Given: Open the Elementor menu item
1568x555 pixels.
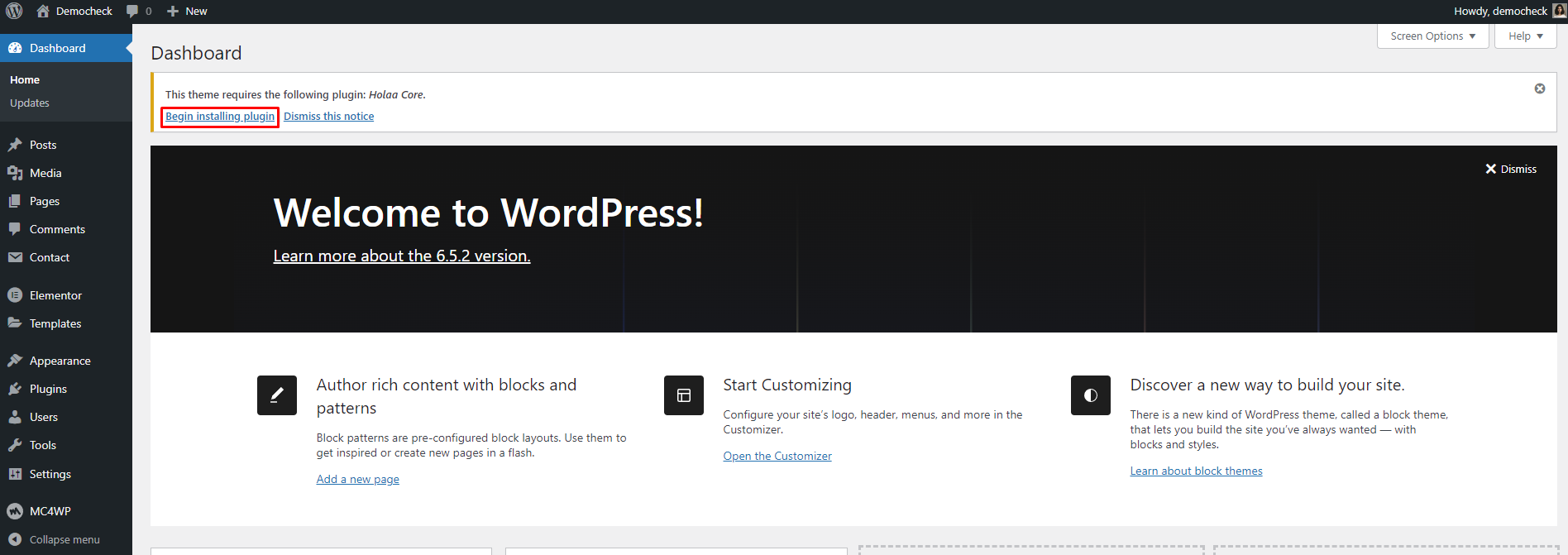Looking at the screenshot, I should 55,295.
